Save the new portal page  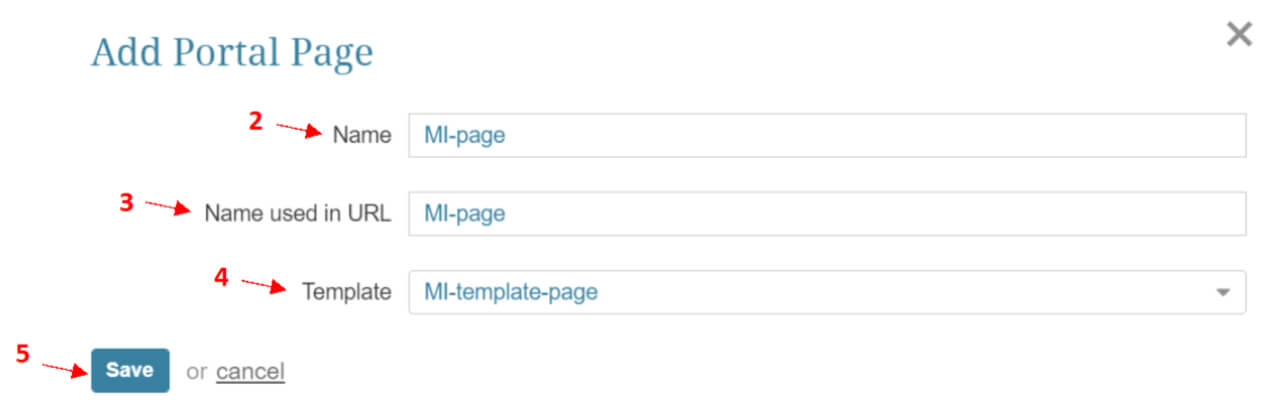pyautogui.click(x=130, y=370)
